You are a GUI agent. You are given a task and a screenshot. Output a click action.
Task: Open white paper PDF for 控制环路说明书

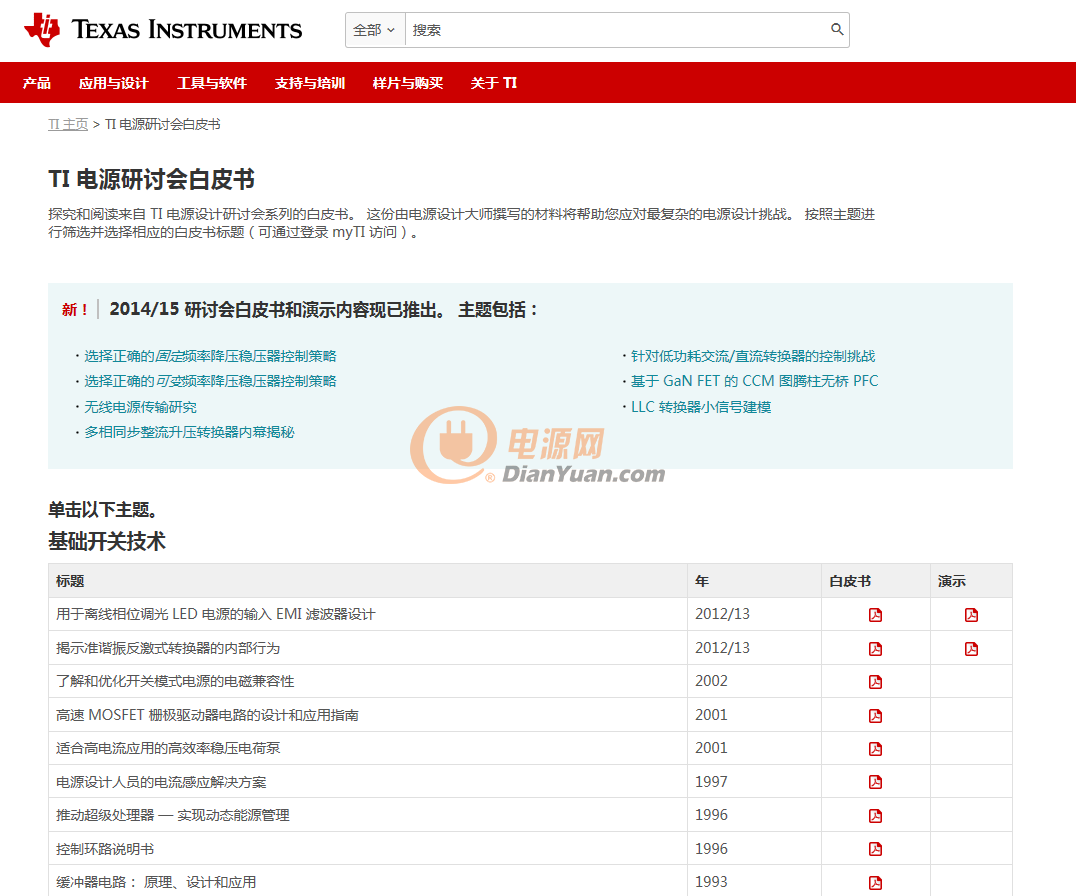tap(876, 849)
